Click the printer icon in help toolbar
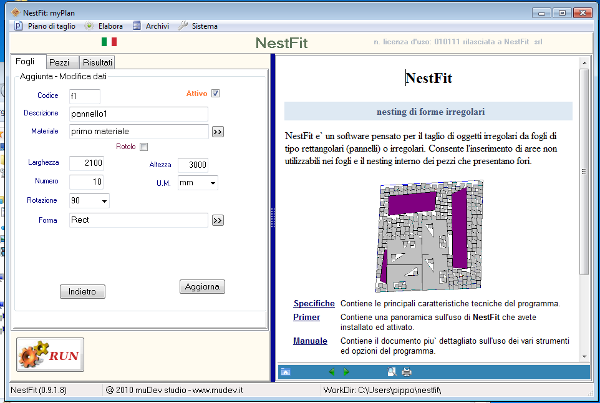This screenshot has width=600, height=403. (406, 372)
